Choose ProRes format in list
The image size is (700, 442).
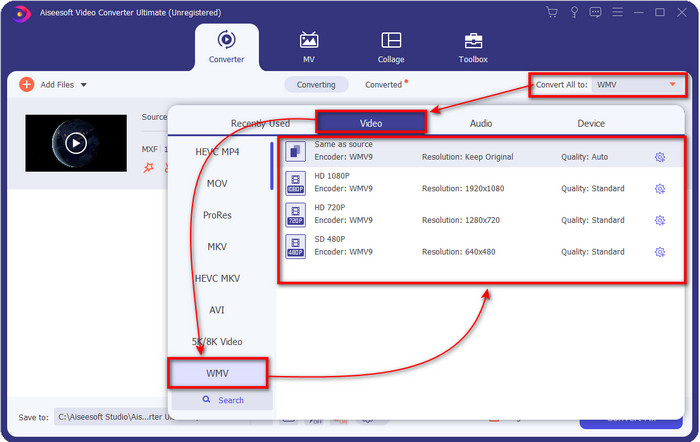(x=217, y=215)
